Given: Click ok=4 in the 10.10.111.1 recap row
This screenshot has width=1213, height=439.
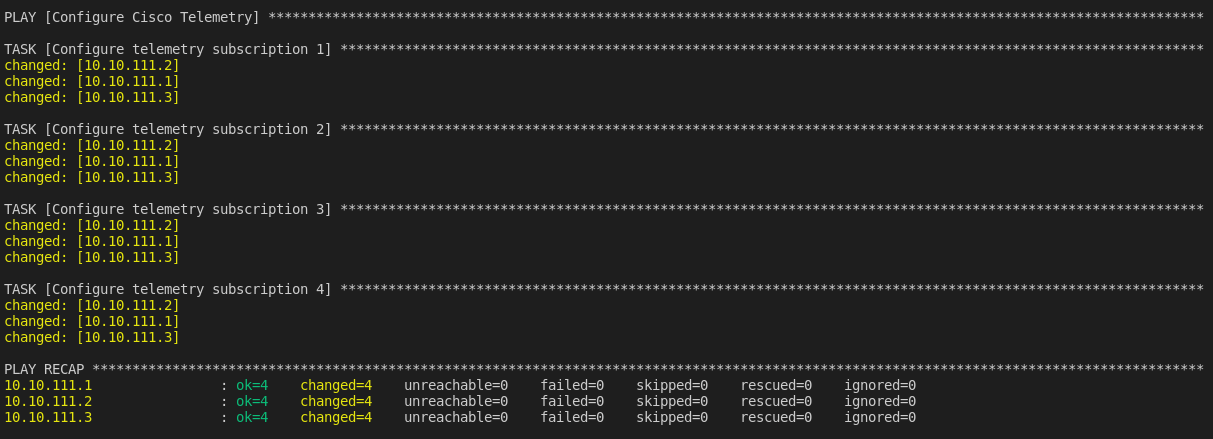Looking at the screenshot, I should (x=252, y=385).
